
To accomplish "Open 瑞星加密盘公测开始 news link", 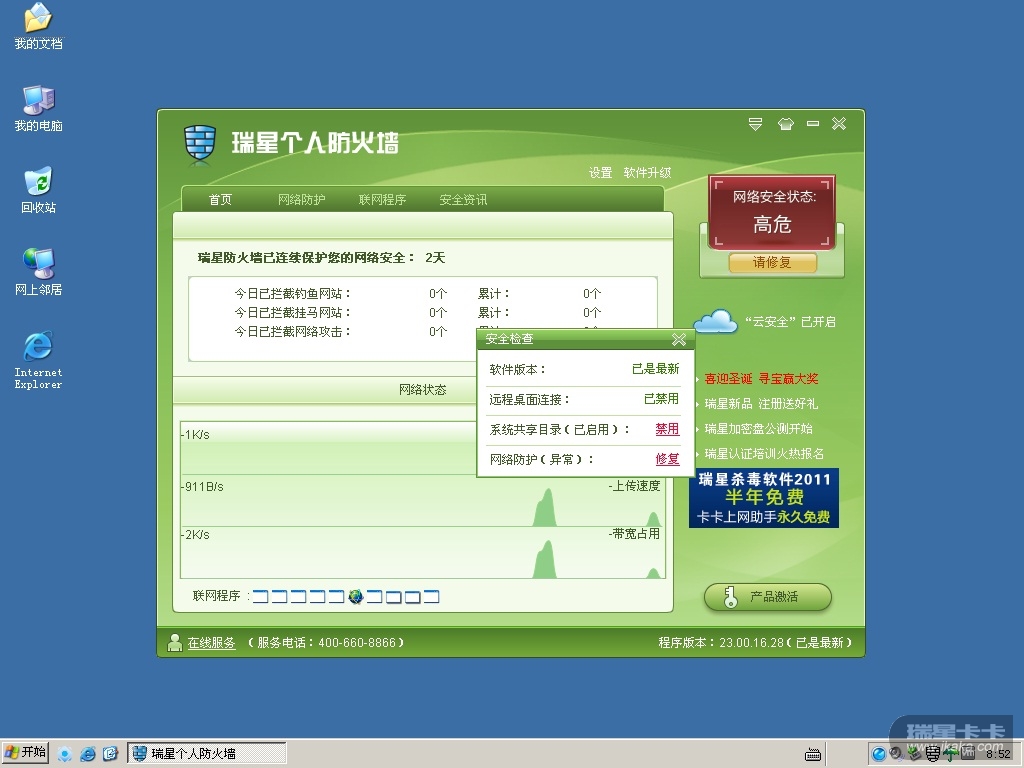I will (759, 428).
